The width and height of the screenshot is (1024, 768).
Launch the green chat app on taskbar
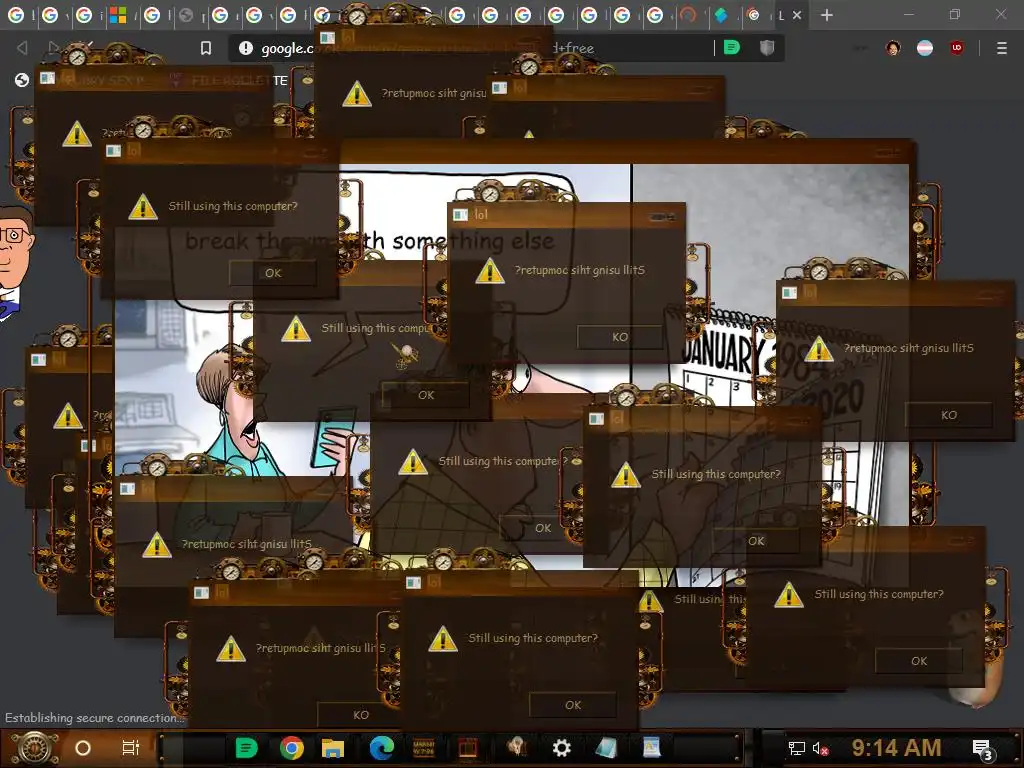coord(246,748)
